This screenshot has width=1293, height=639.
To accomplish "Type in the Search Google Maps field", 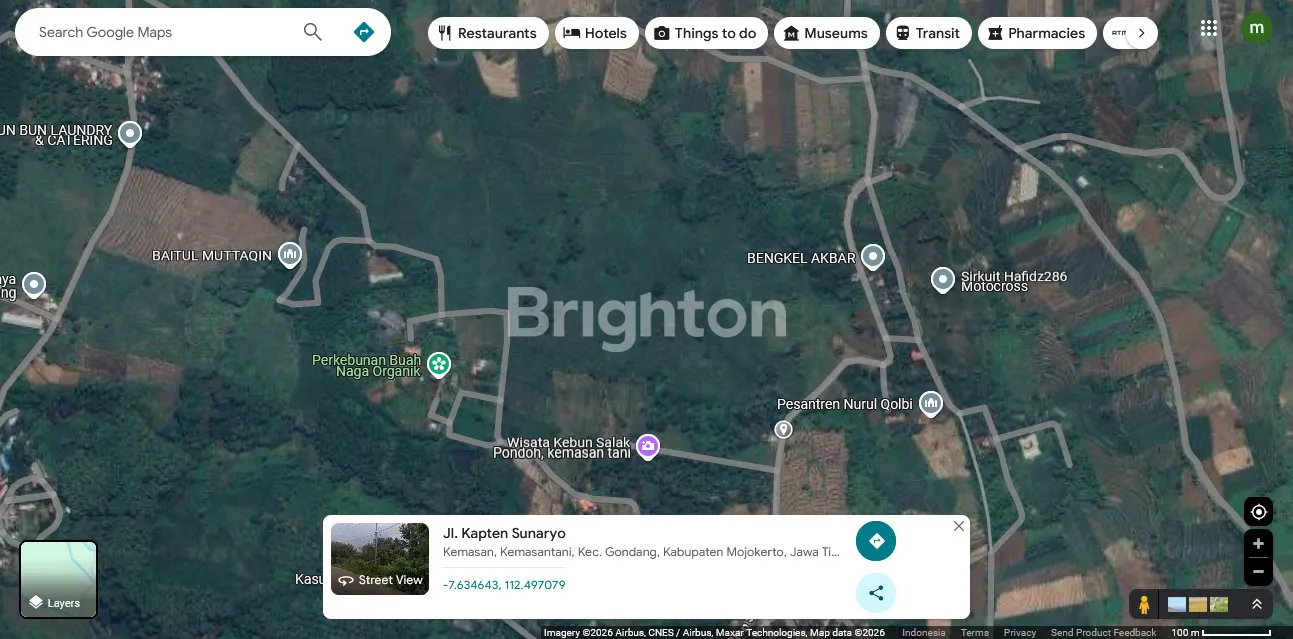I will (160, 32).
